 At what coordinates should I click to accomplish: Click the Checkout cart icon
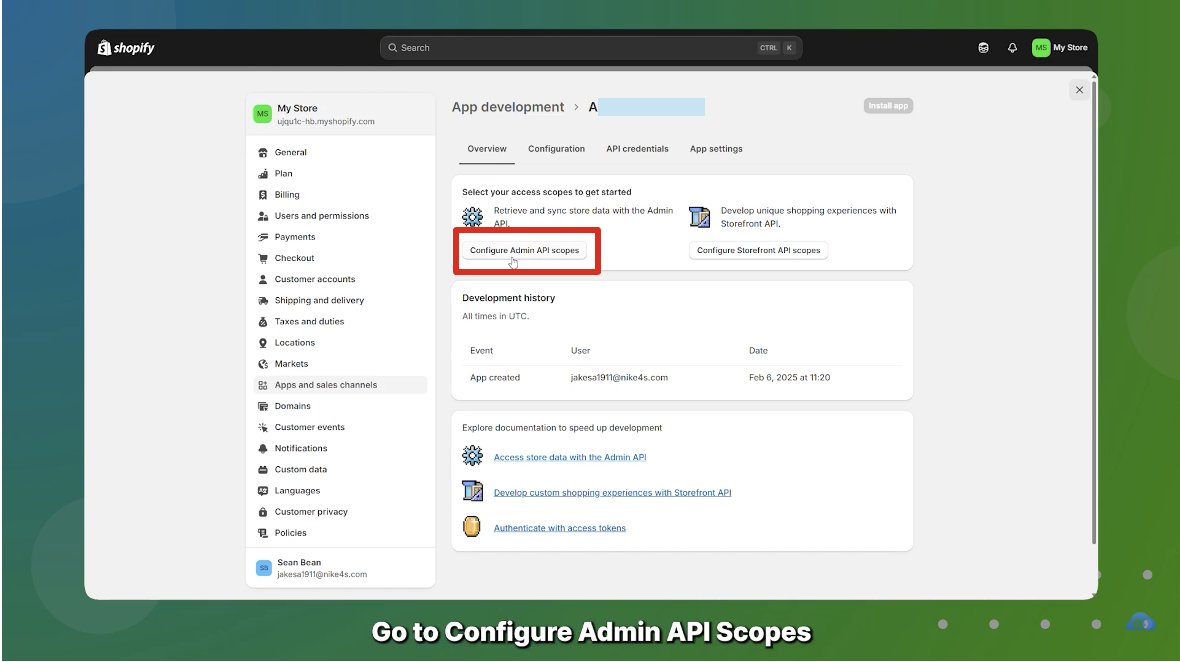coord(263,258)
